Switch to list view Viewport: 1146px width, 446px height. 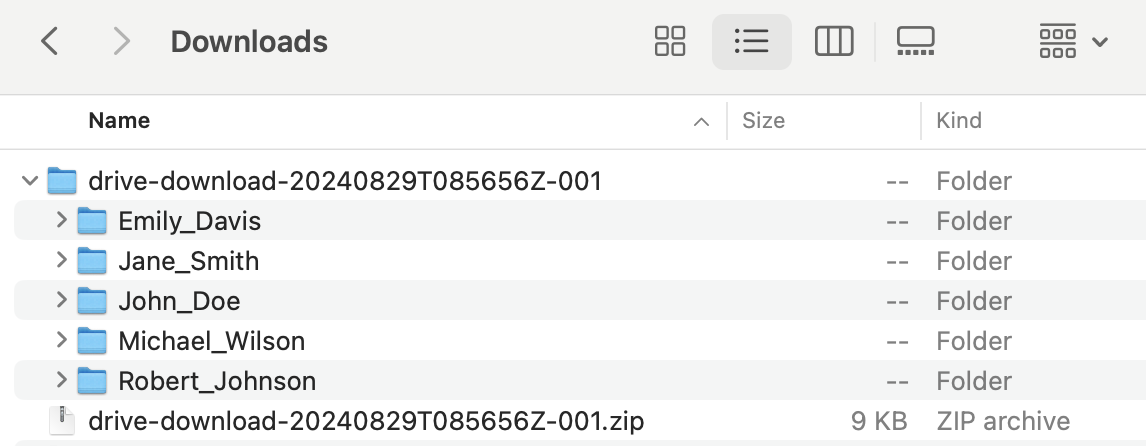(751, 42)
